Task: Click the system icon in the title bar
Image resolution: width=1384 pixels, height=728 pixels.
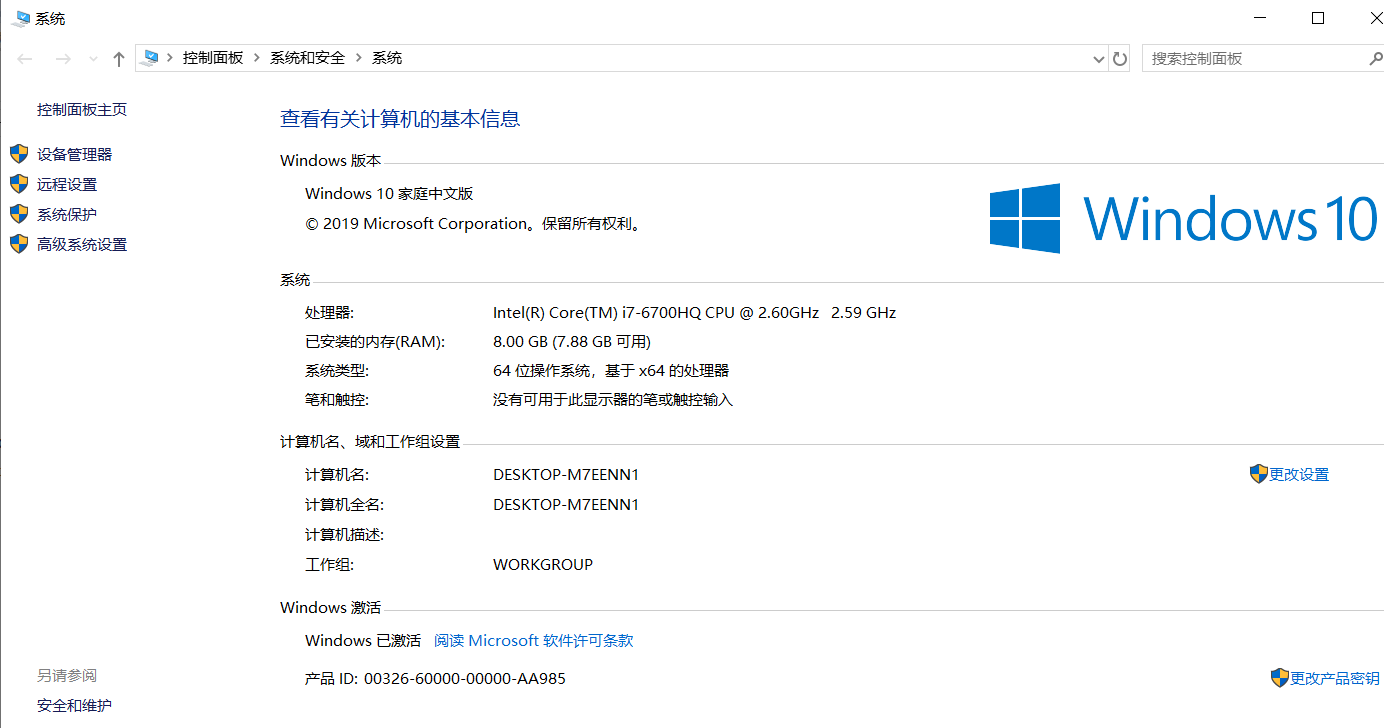Action: [20, 18]
